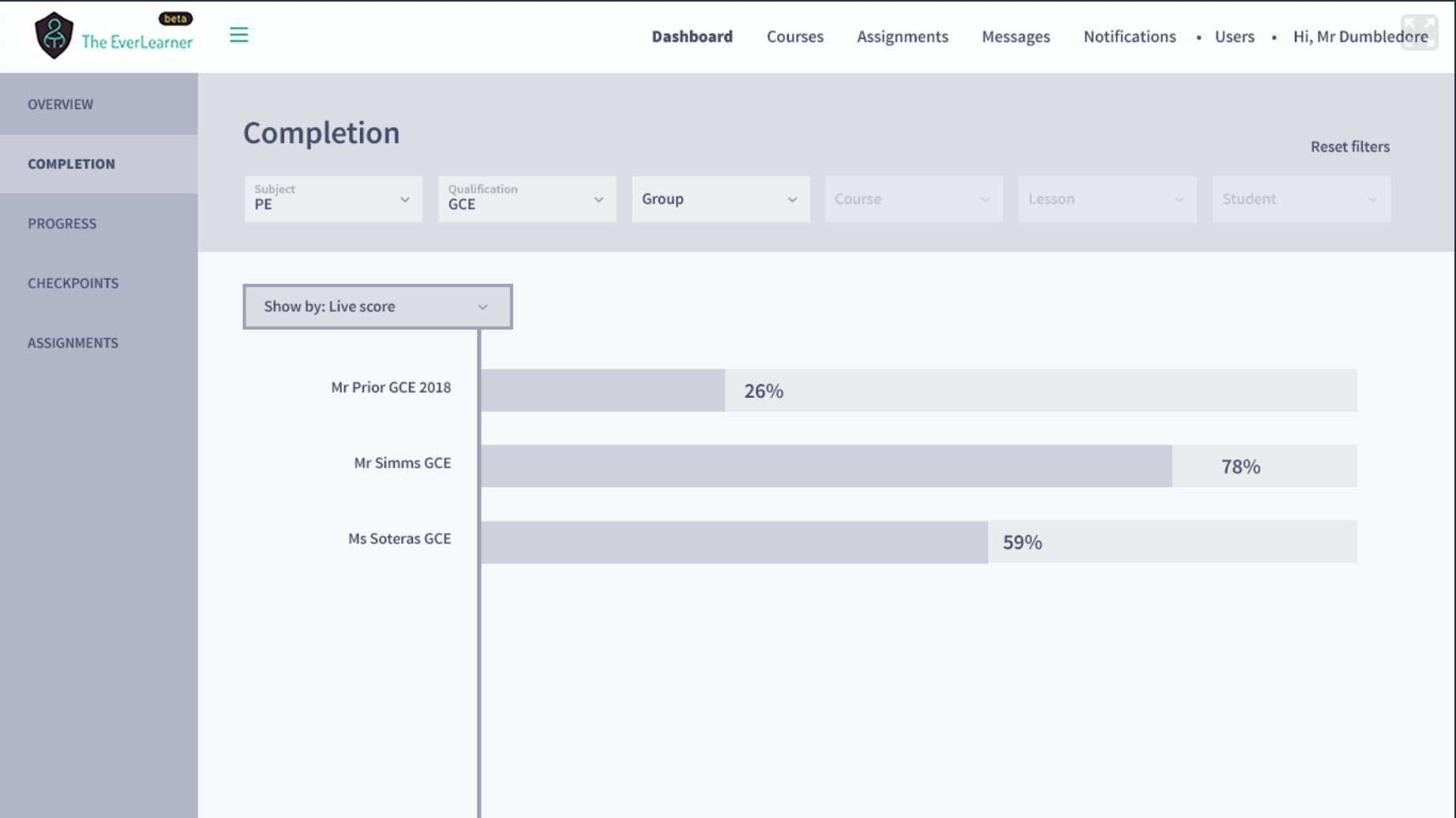The width and height of the screenshot is (1456, 818).
Task: Open Courses in the top navigation
Action: 795,36
